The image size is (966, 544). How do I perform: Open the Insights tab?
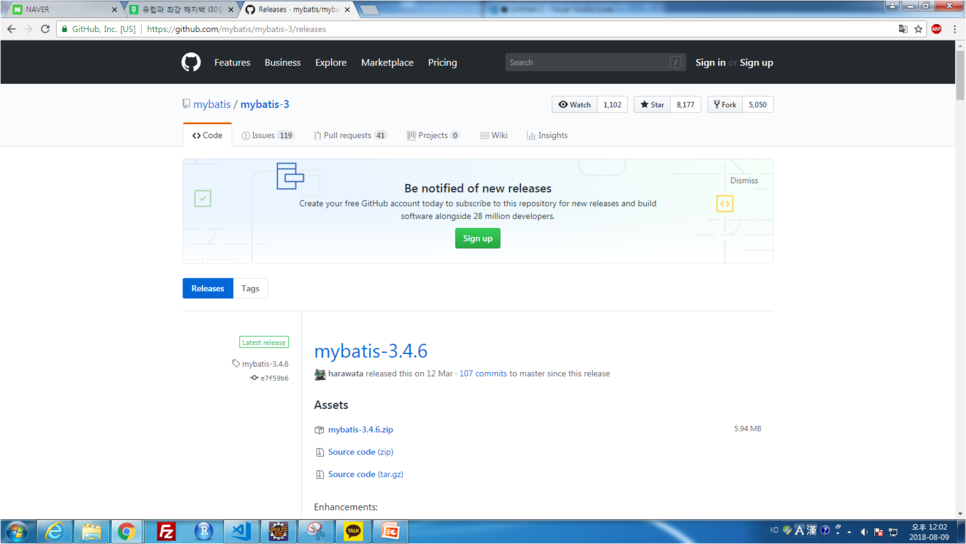pyautogui.click(x=547, y=135)
